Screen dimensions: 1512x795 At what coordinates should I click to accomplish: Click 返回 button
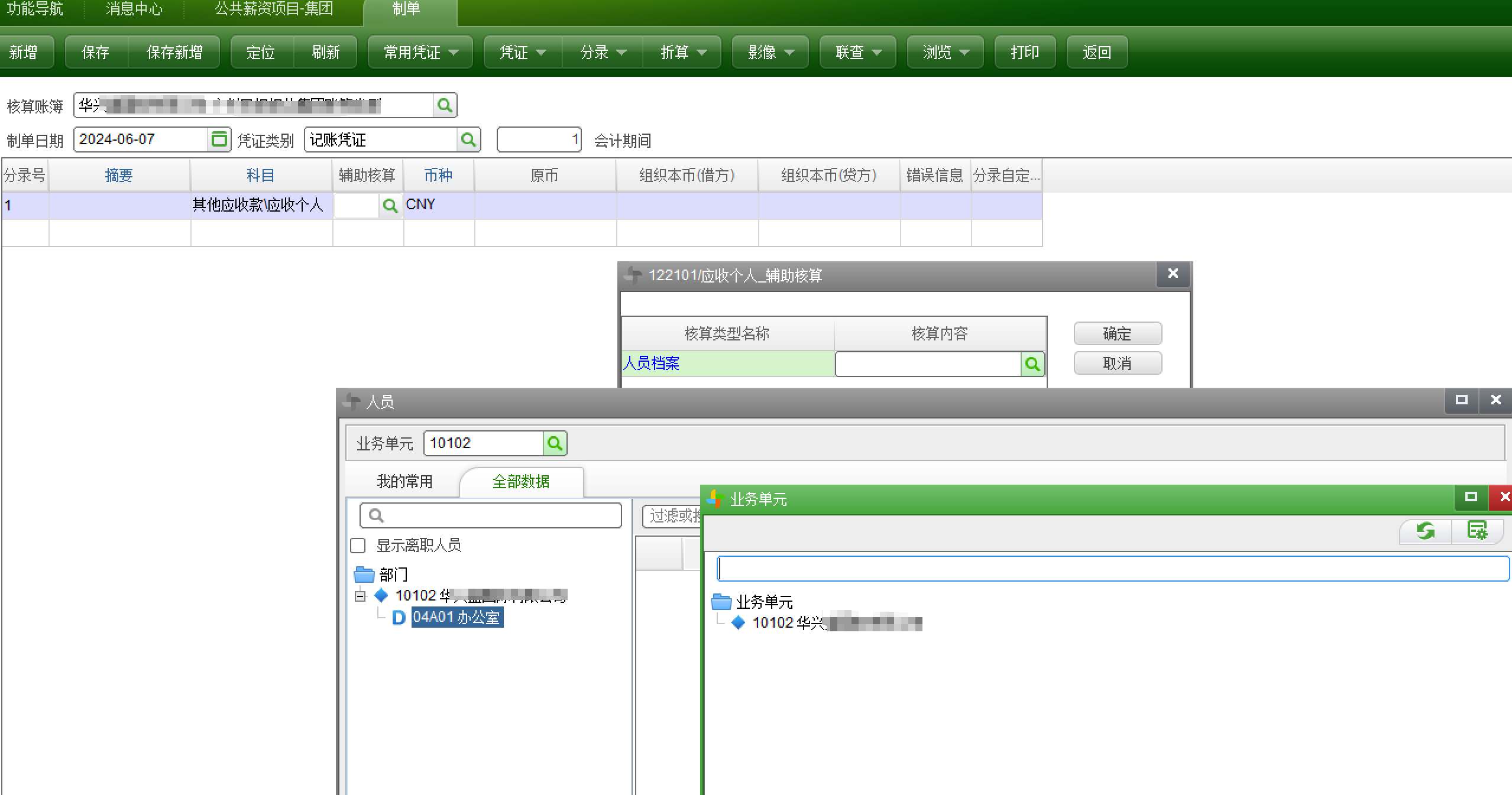pos(1097,53)
